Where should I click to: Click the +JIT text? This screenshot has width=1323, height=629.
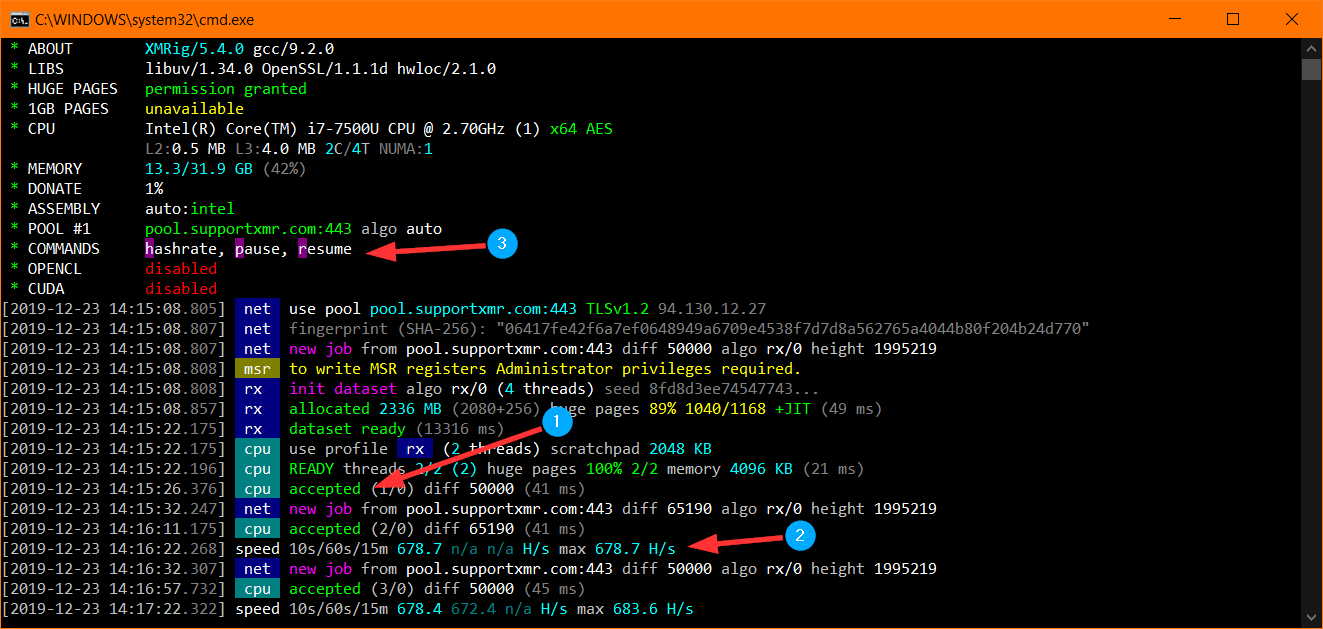(x=793, y=408)
